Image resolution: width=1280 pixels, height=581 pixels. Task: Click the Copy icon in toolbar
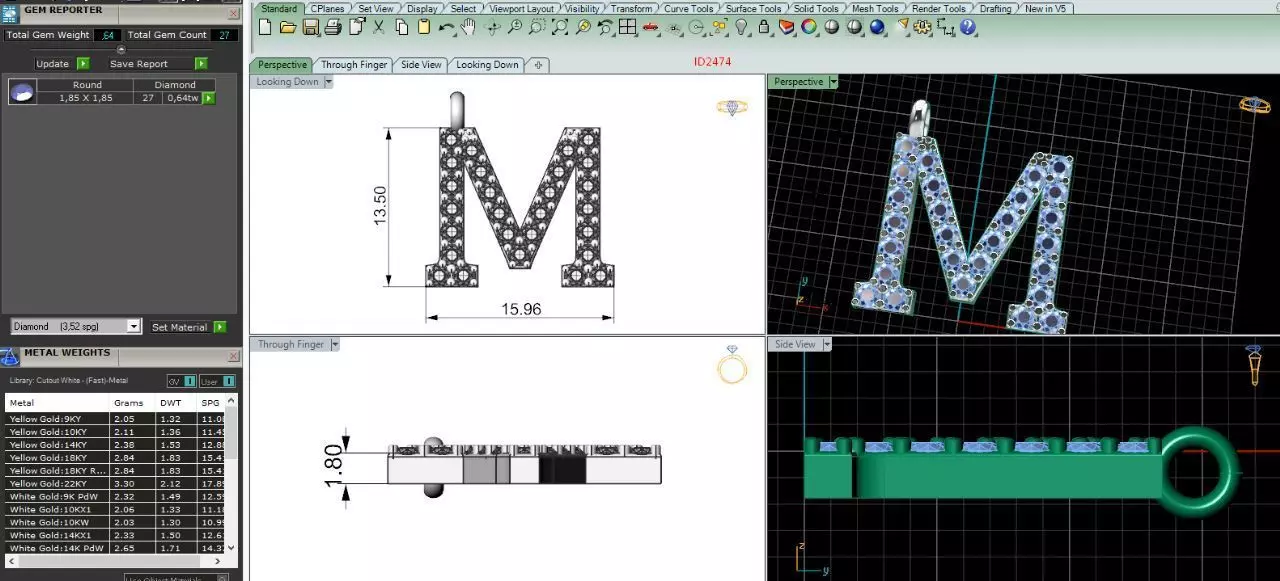[401, 27]
